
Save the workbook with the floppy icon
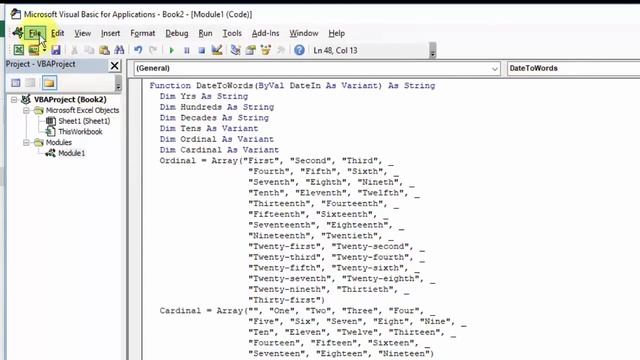pos(56,50)
